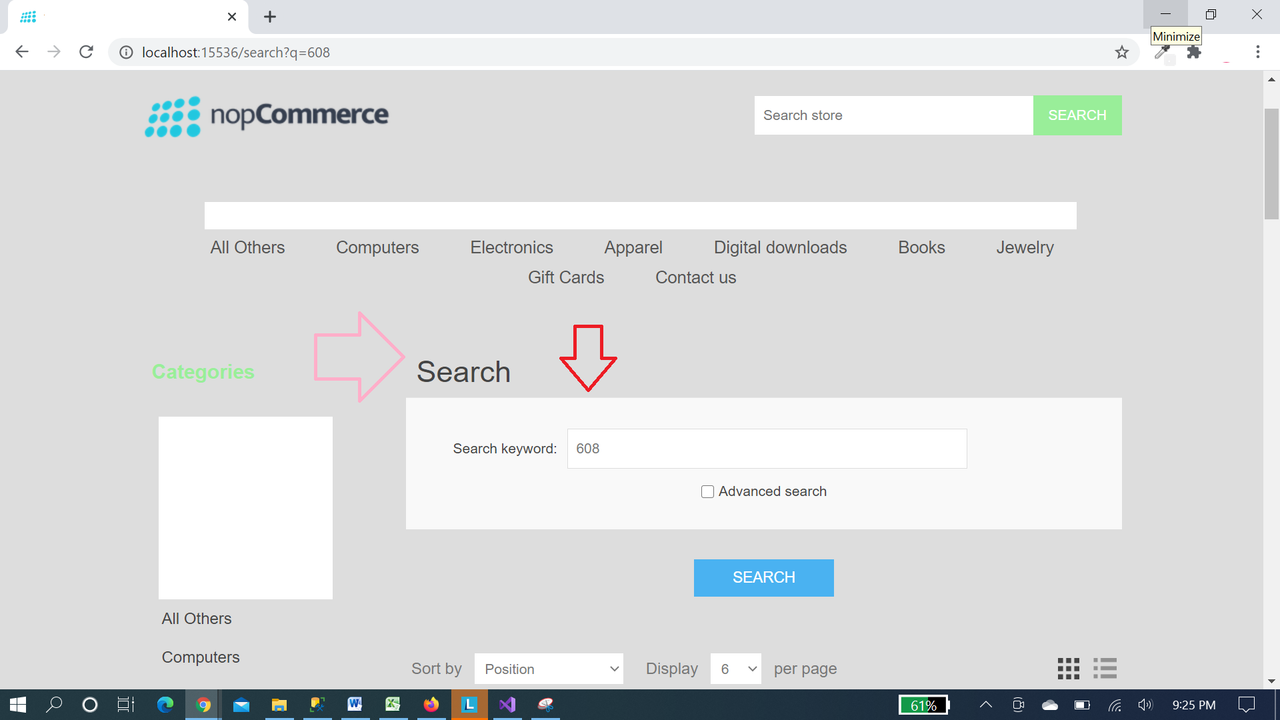1280x720 pixels.
Task: Click the browser back arrow
Action: click(x=21, y=51)
